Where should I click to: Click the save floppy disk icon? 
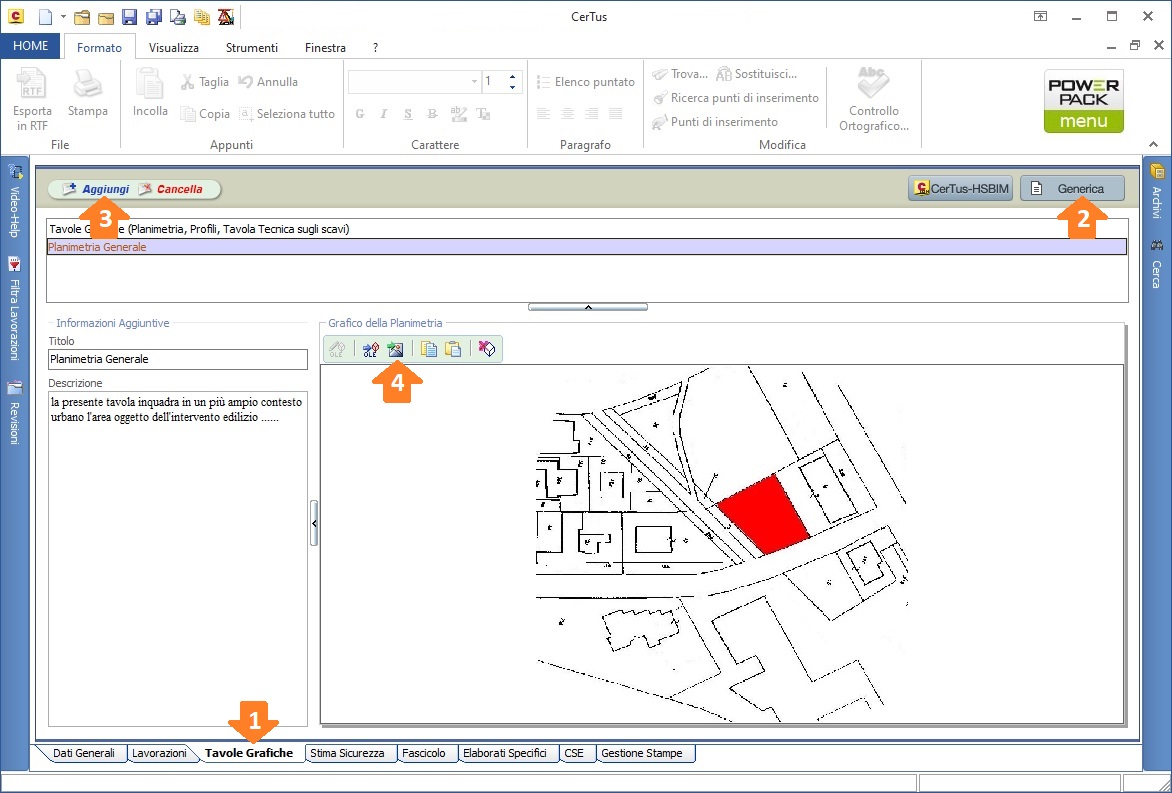pos(130,17)
